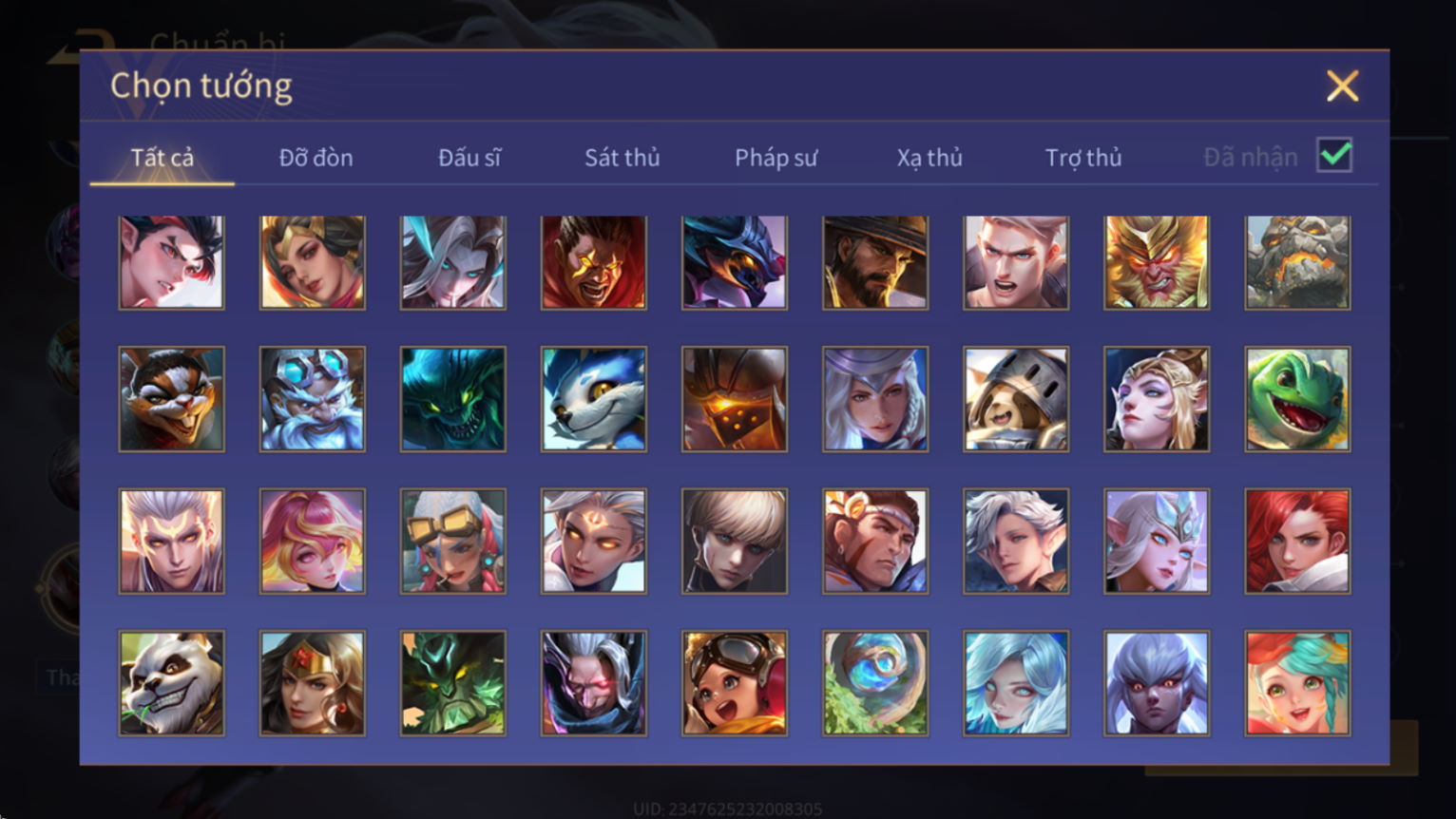Close the Chọn tướng dialog
The width and height of the screenshot is (1456, 819).
tap(1342, 86)
